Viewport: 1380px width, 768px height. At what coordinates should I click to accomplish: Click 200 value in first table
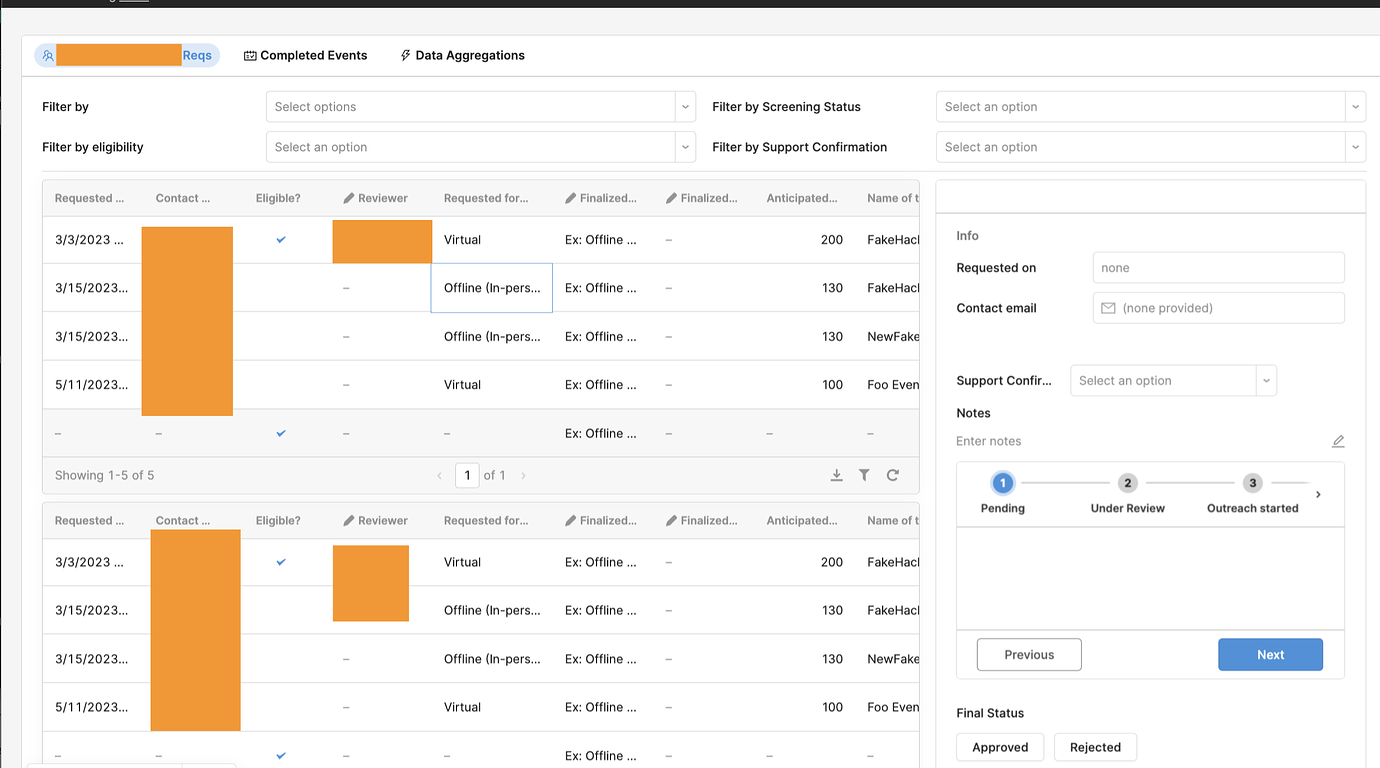coord(832,240)
